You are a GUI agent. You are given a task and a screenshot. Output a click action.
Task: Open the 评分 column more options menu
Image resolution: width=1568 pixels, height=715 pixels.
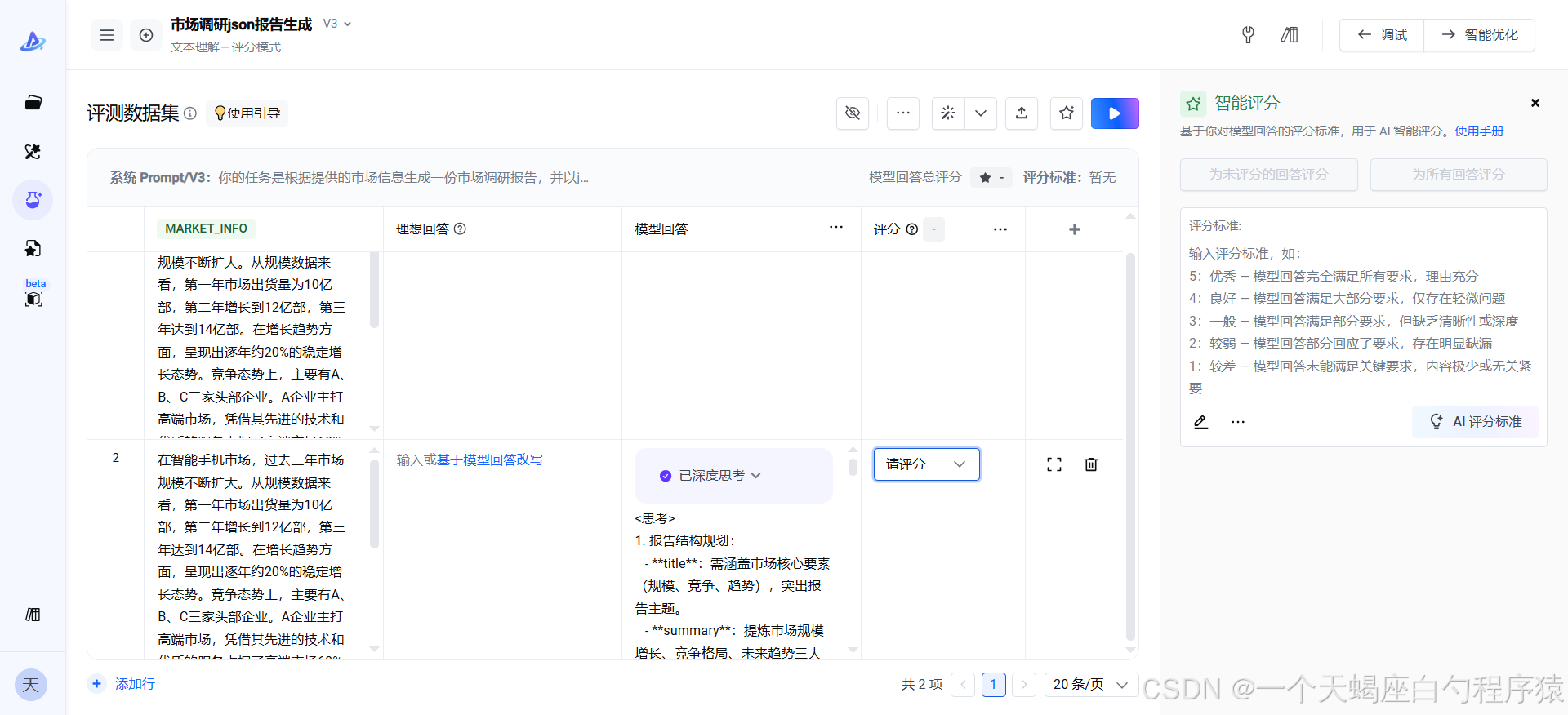(x=1000, y=229)
